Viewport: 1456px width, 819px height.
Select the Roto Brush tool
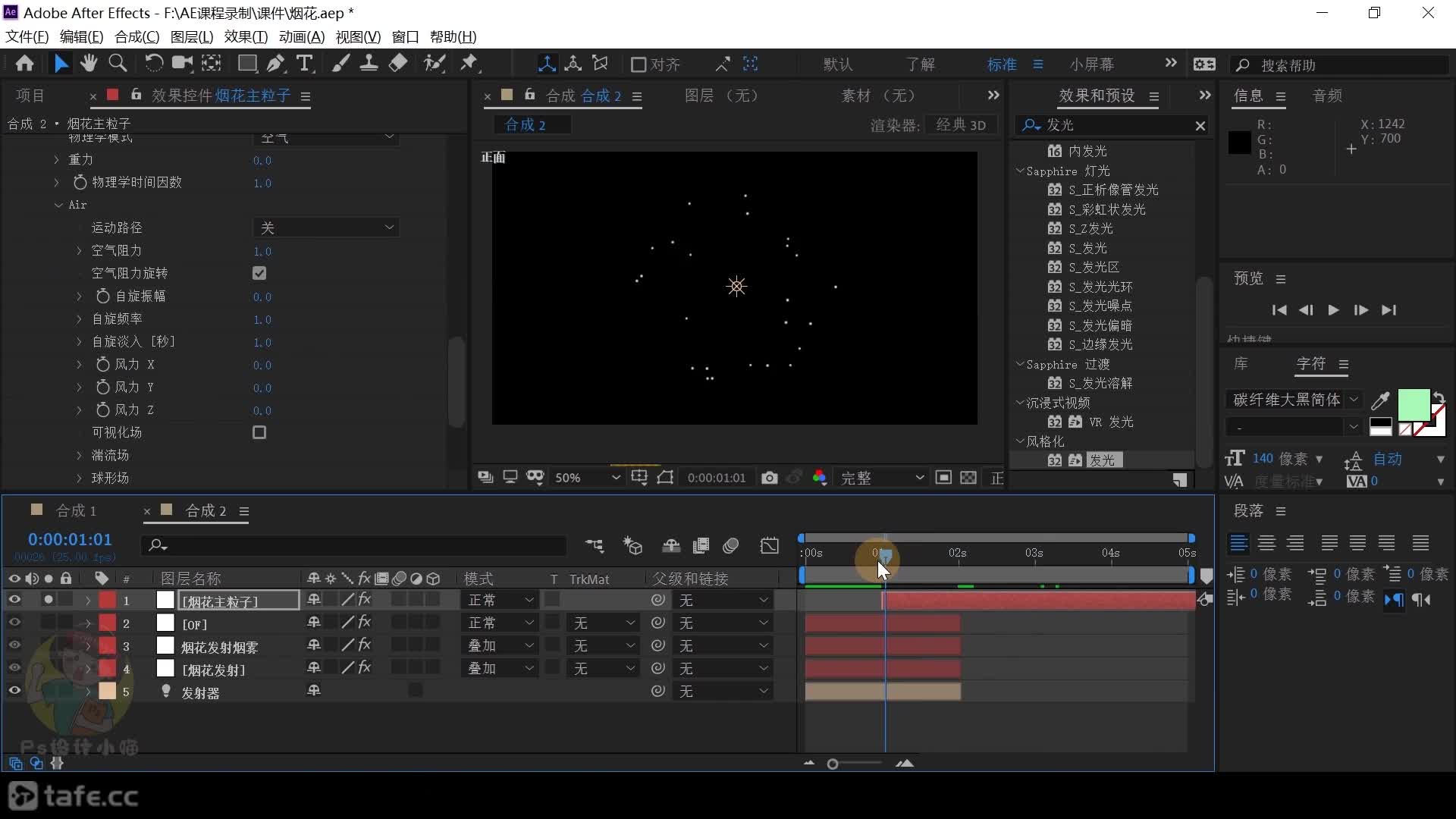click(x=434, y=64)
